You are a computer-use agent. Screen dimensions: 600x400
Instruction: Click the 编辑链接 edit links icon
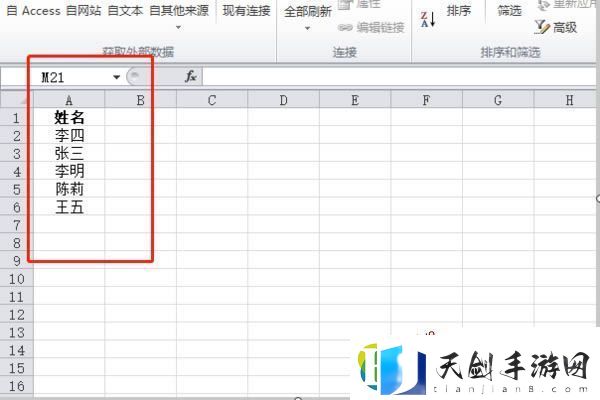[x=345, y=28]
